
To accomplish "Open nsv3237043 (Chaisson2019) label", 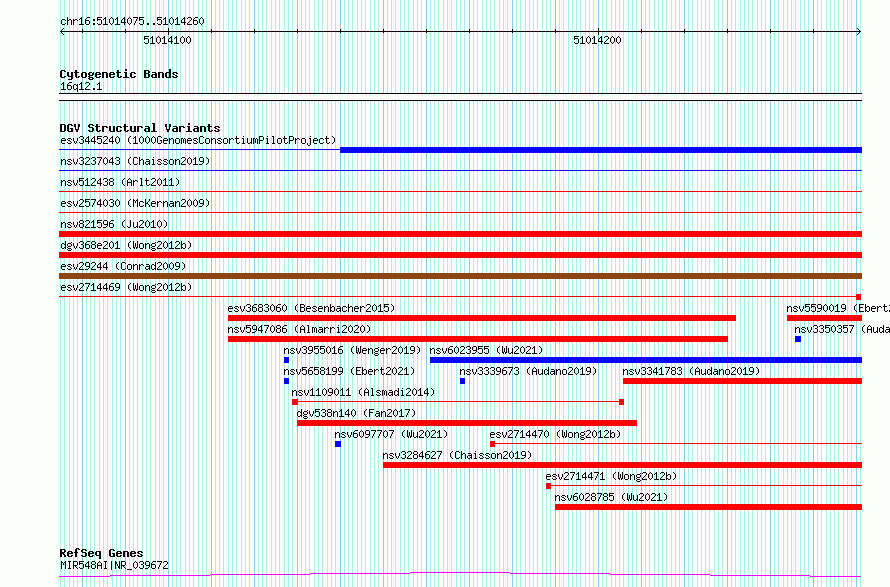I will click(x=135, y=161).
